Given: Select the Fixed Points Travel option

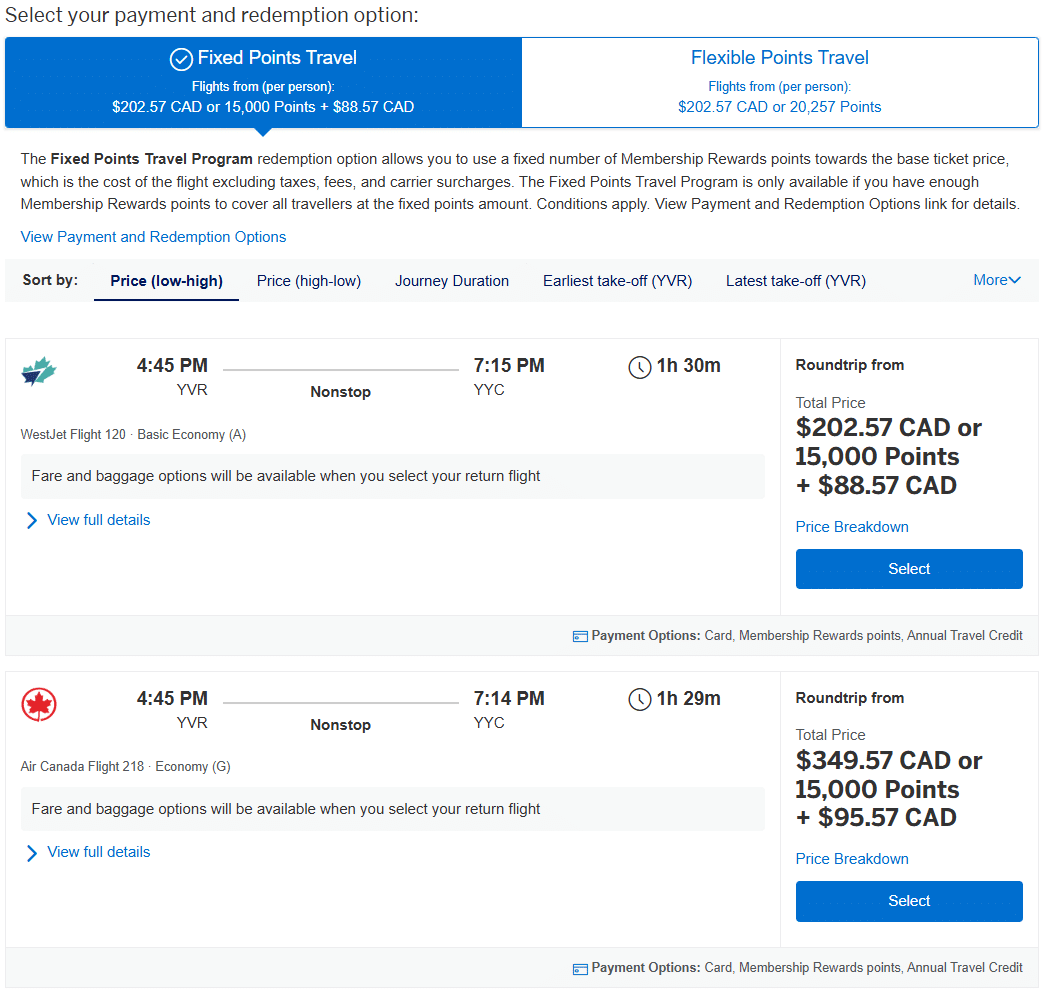Looking at the screenshot, I should click(x=263, y=83).
